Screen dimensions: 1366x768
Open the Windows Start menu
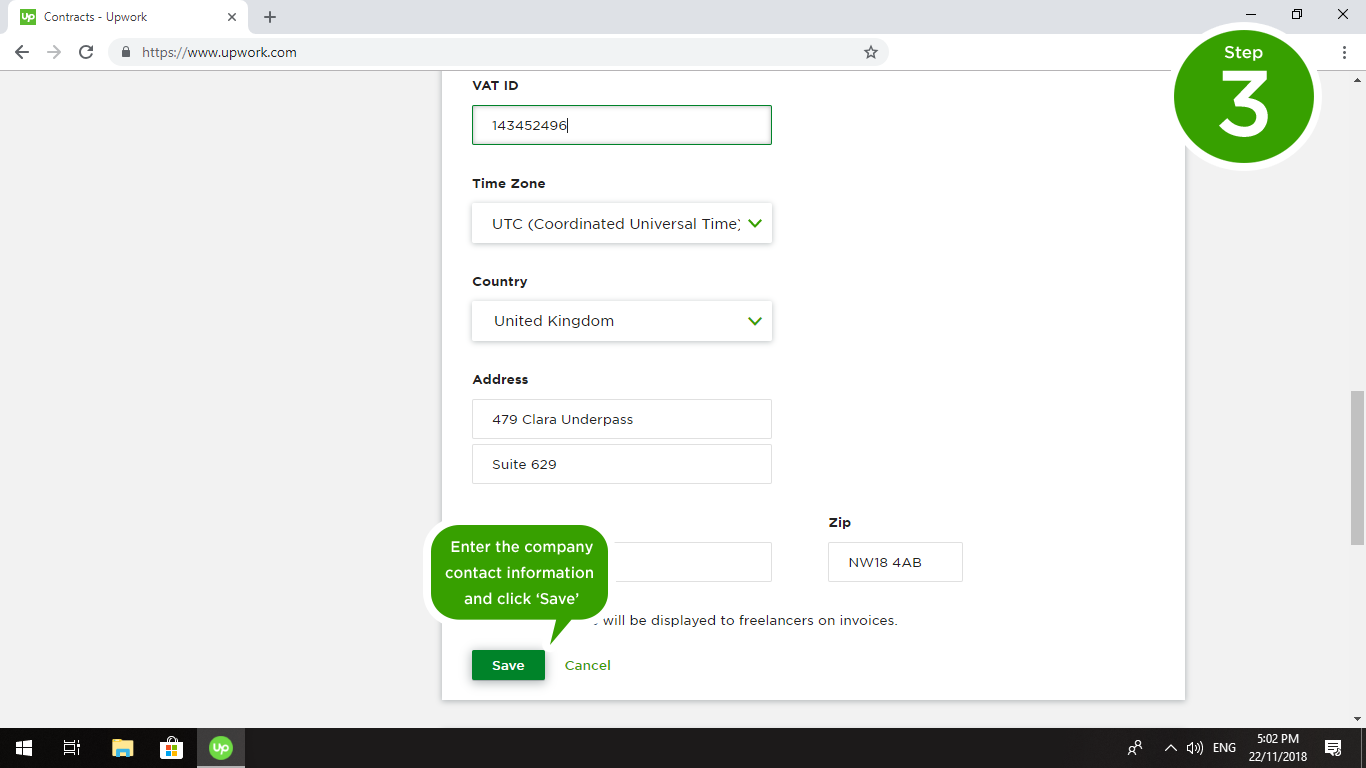23,747
